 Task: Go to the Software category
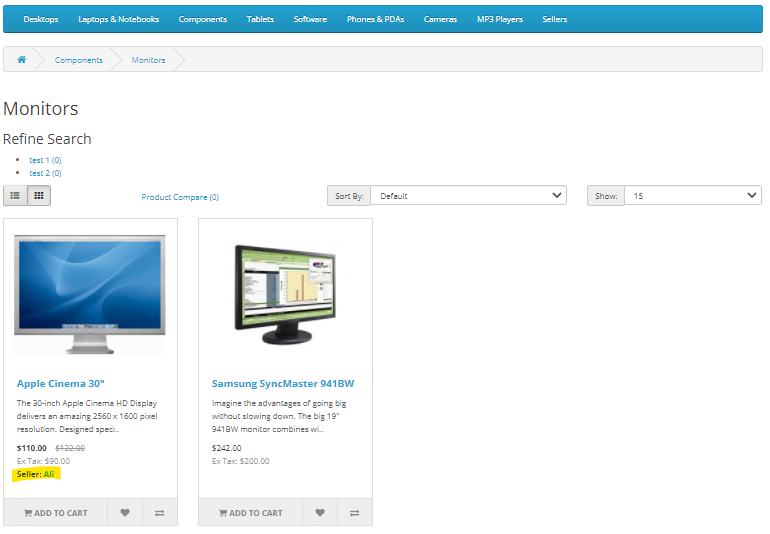click(x=310, y=19)
